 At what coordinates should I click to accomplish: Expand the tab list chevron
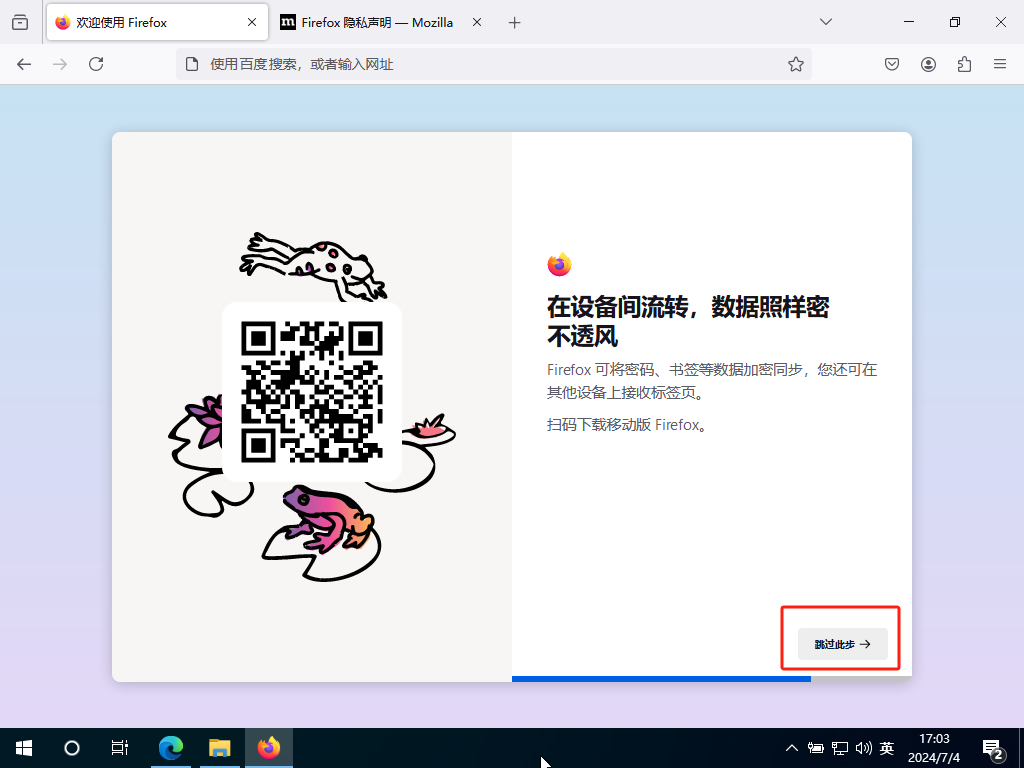(x=826, y=22)
